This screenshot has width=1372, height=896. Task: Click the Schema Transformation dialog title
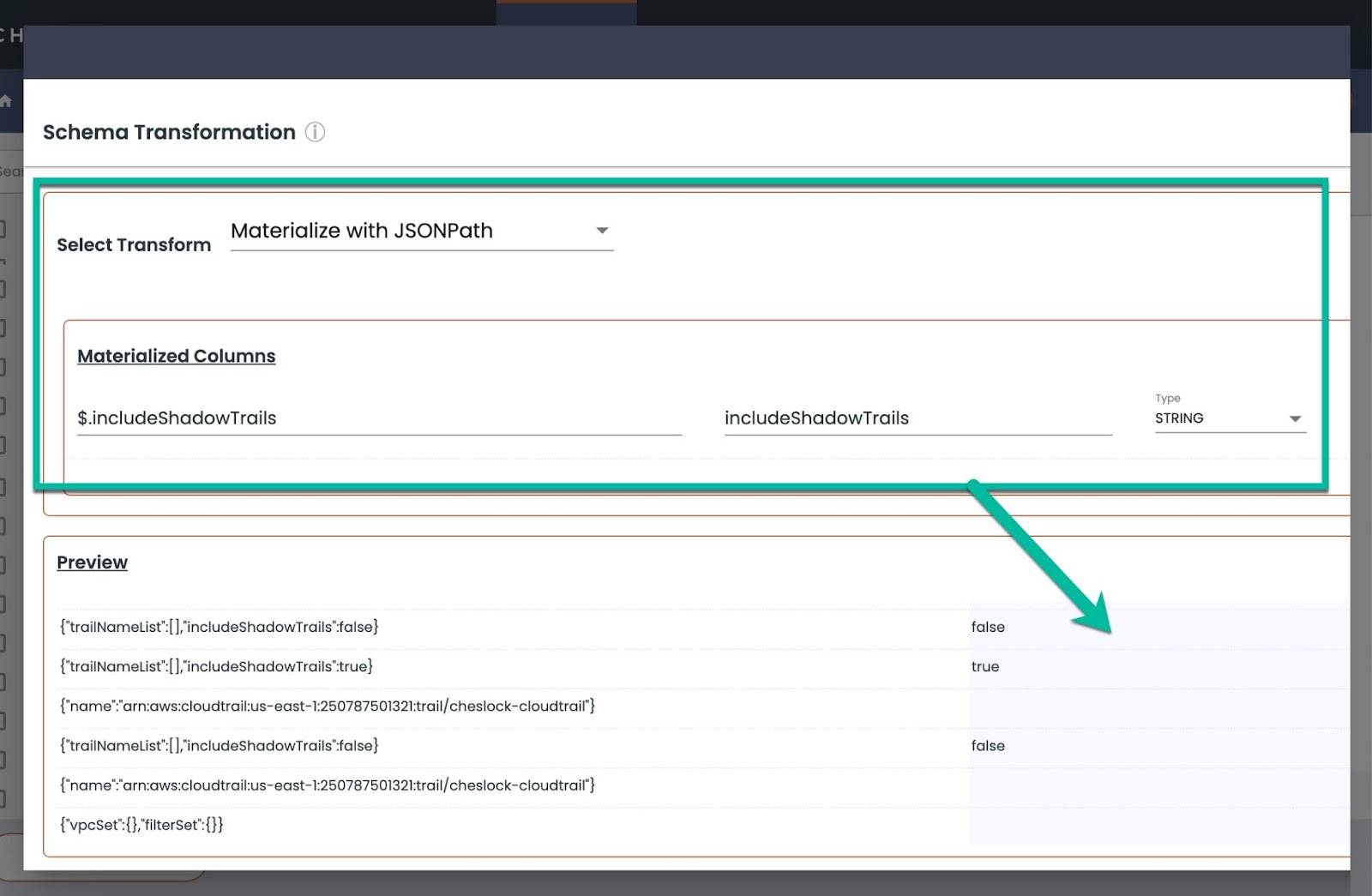click(x=169, y=132)
